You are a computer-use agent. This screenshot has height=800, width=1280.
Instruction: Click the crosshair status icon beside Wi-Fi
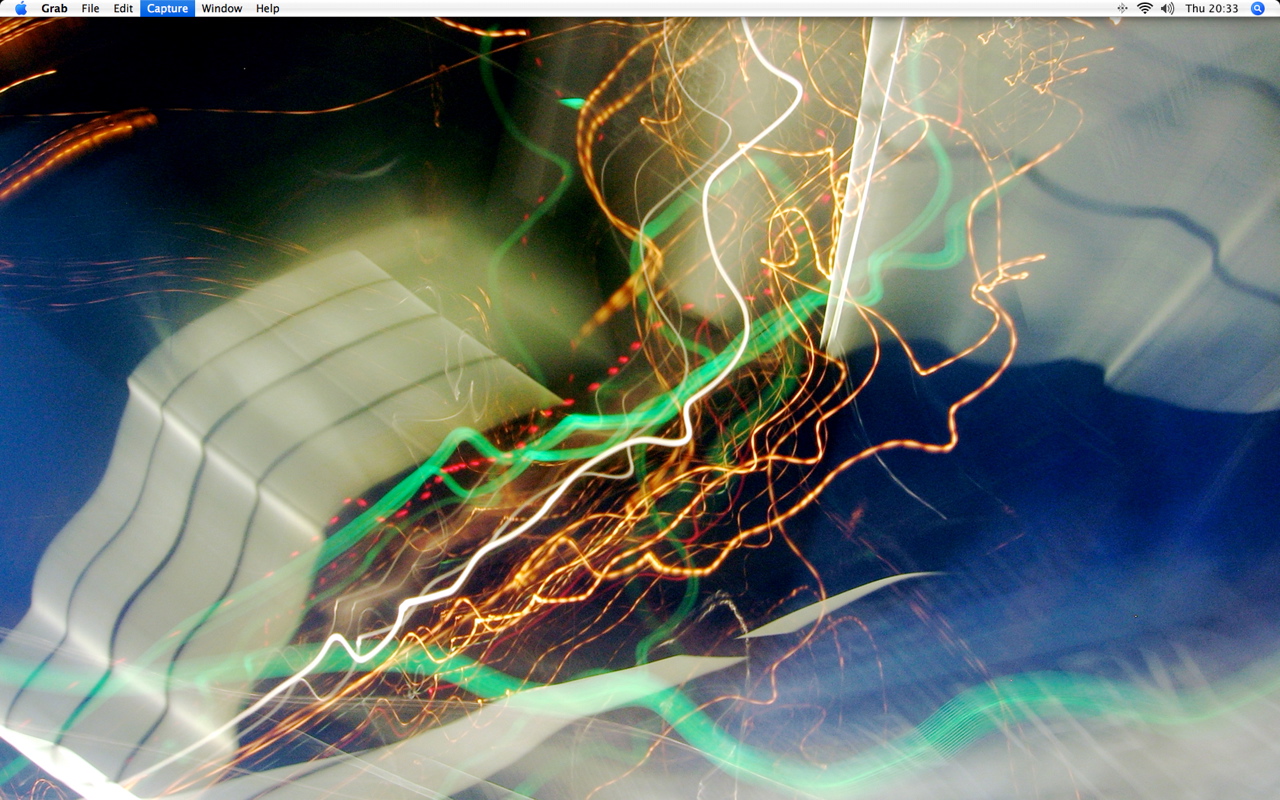coord(1122,8)
